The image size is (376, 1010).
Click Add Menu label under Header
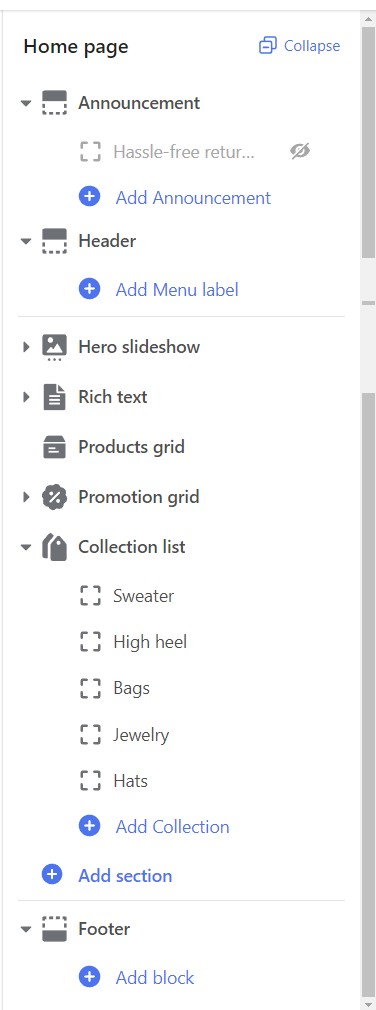[x=177, y=290]
